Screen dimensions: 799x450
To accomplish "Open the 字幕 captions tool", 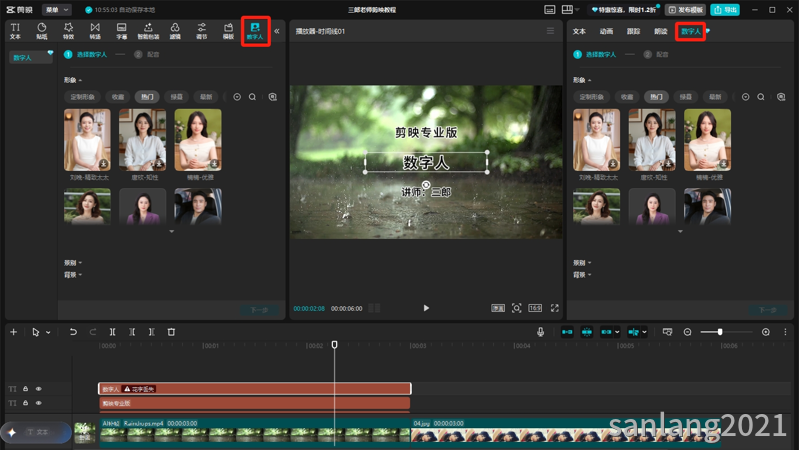I will coord(121,31).
